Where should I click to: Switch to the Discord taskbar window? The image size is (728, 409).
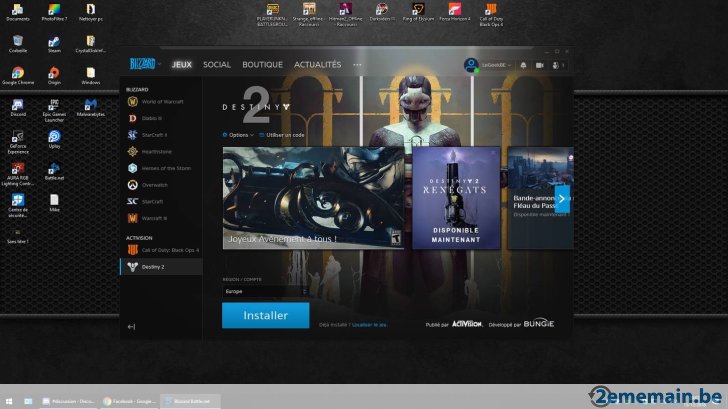(68, 401)
